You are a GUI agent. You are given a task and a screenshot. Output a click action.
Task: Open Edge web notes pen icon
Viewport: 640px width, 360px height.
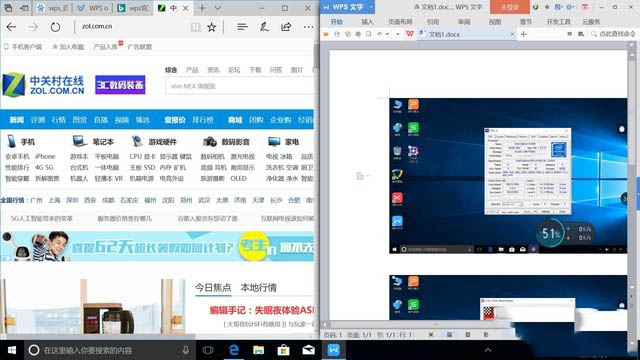click(x=264, y=27)
